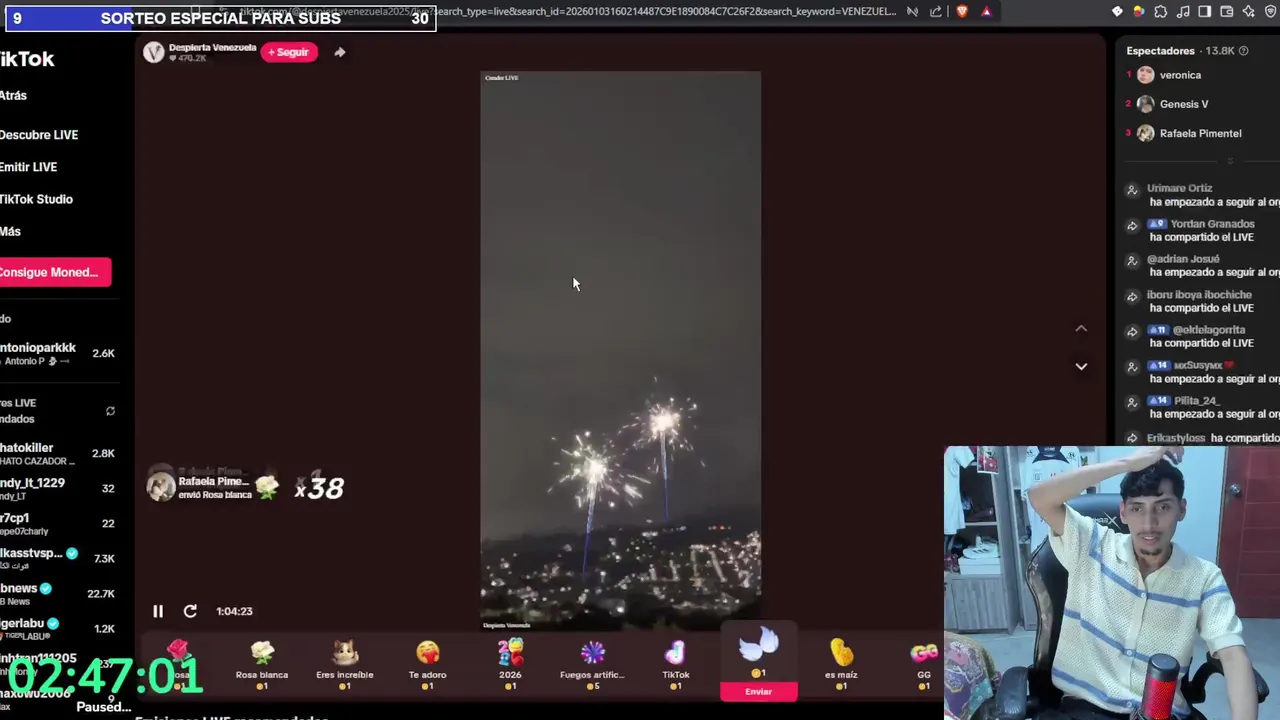Screen dimensions: 1280x720
Task: Send the Rosa blanca gift
Action: point(262,665)
